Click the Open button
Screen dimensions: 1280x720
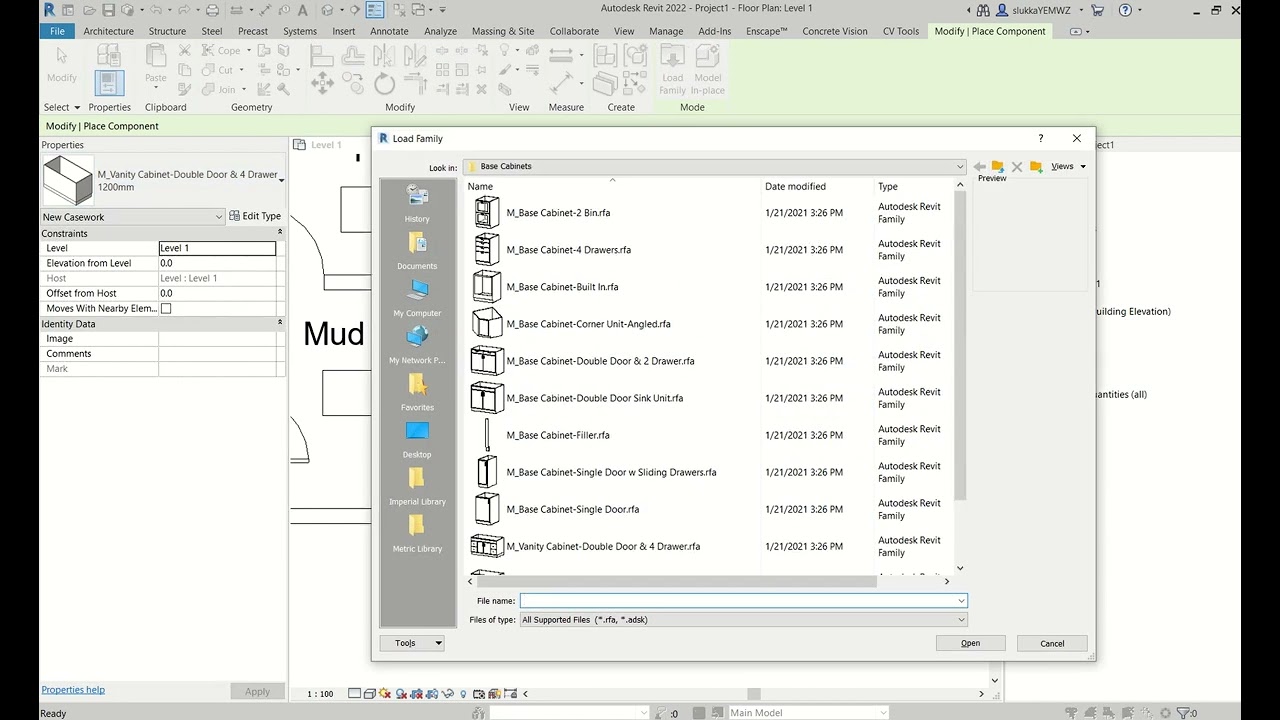971,643
